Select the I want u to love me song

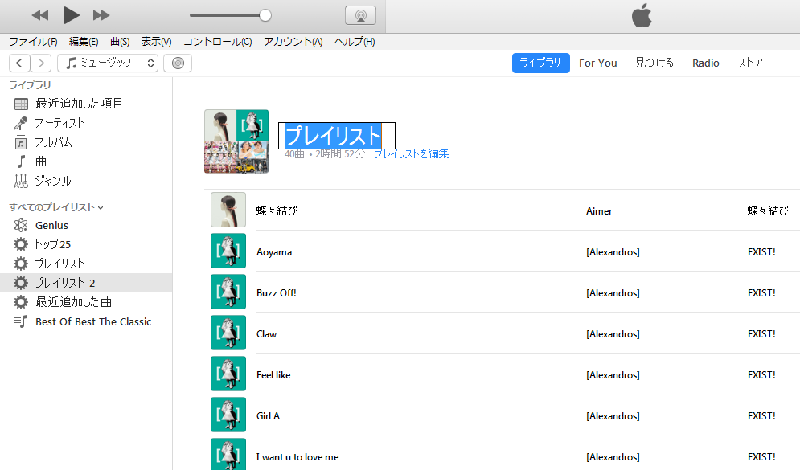(297, 457)
